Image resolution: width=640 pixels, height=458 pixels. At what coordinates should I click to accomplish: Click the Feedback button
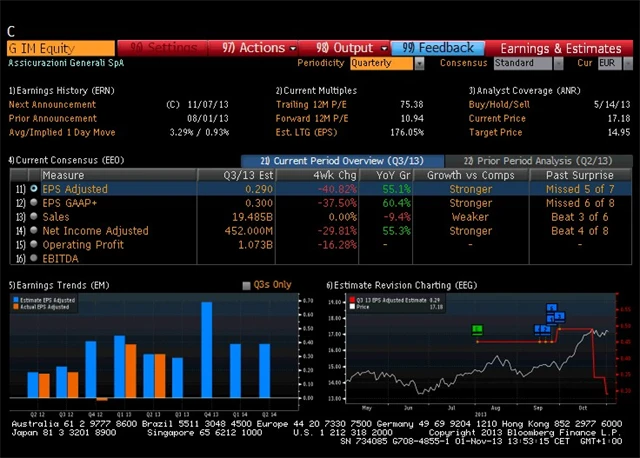439,47
